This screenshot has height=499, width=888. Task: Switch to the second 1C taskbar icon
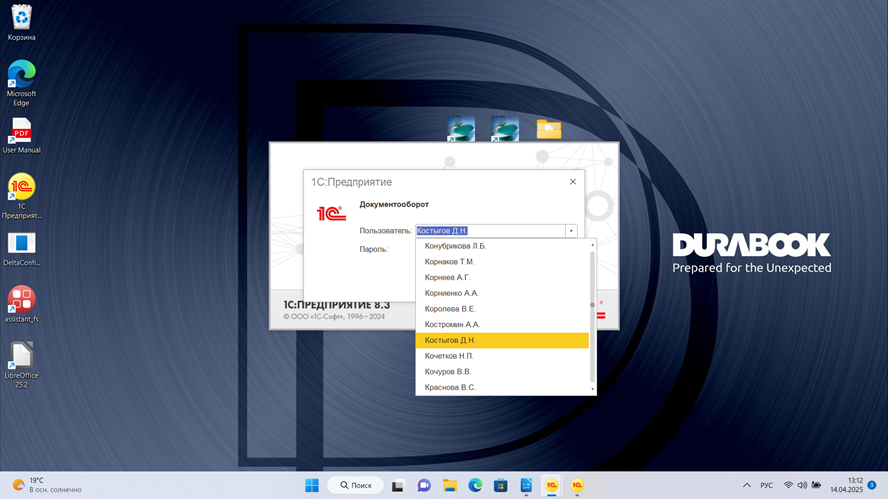577,485
